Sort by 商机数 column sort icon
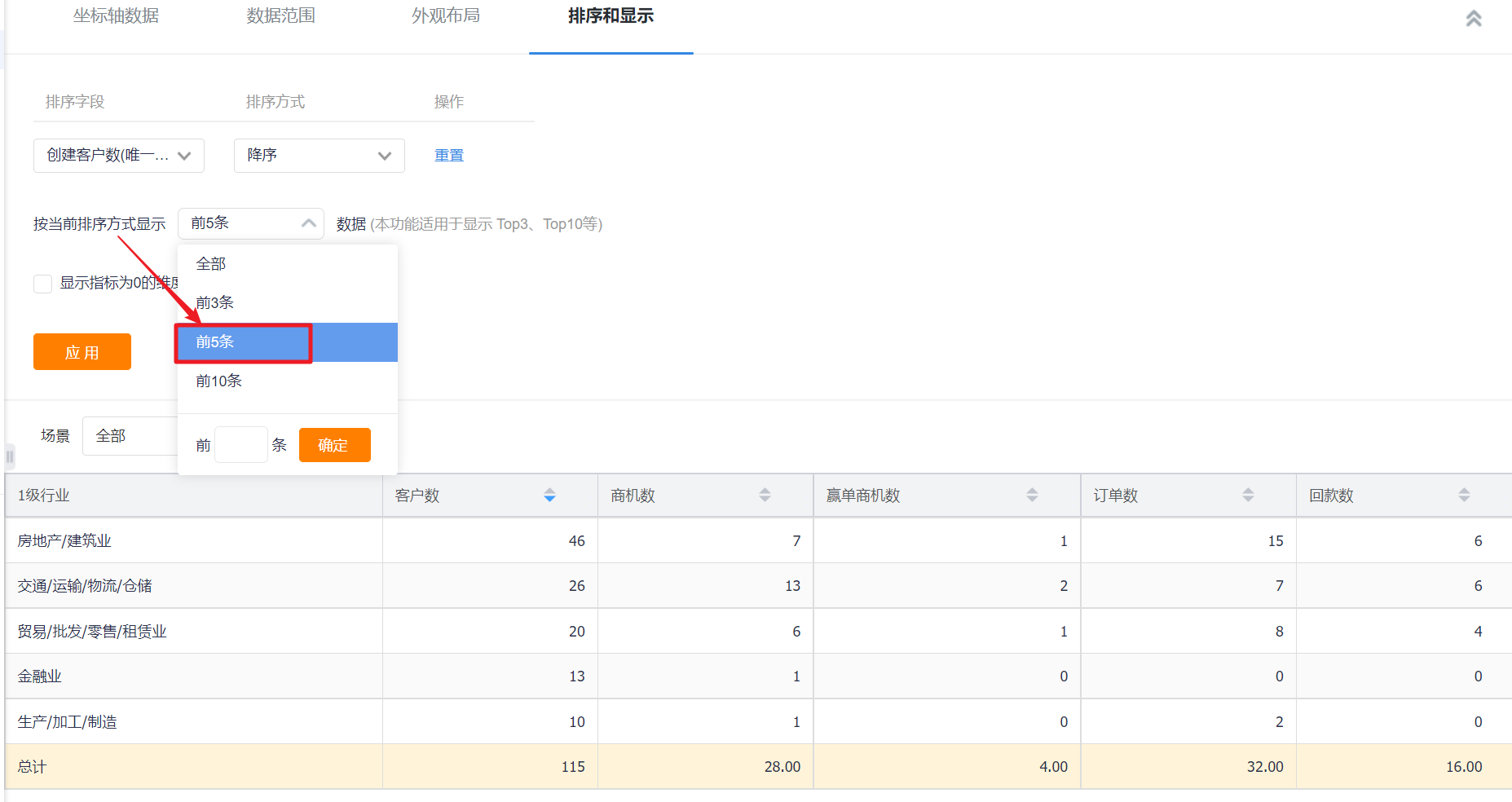The image size is (1512, 802). 765,495
